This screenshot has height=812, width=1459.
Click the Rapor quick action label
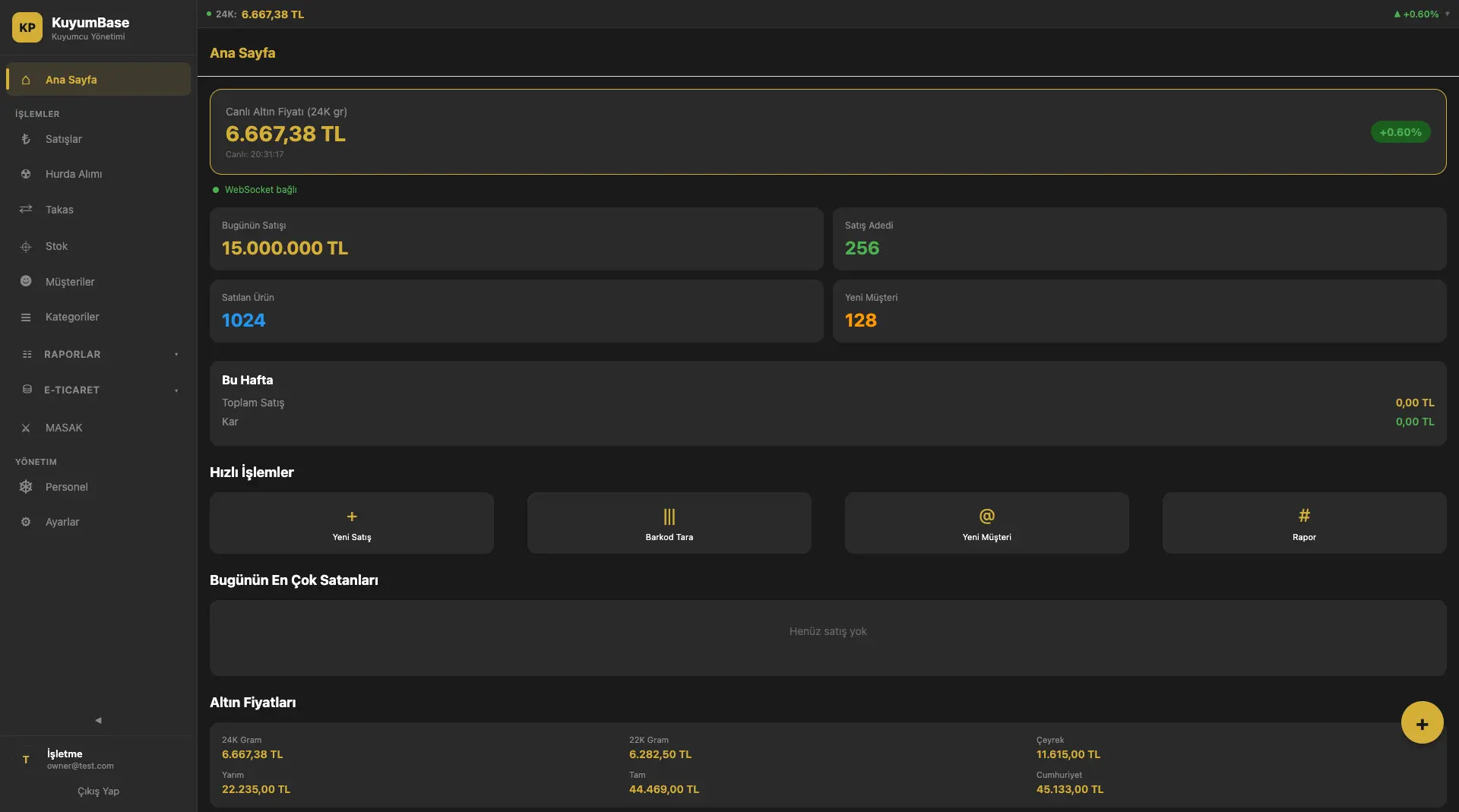click(x=1305, y=537)
